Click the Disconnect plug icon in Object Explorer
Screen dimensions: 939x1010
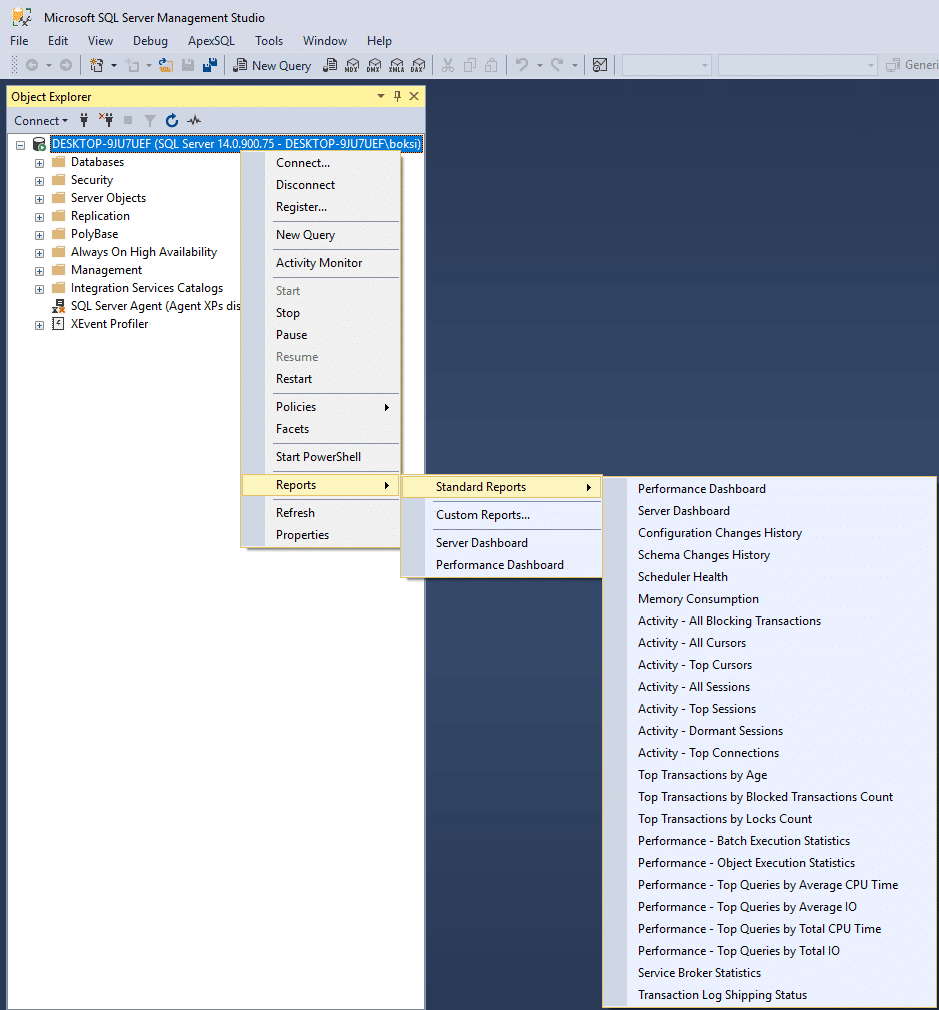[x=106, y=121]
